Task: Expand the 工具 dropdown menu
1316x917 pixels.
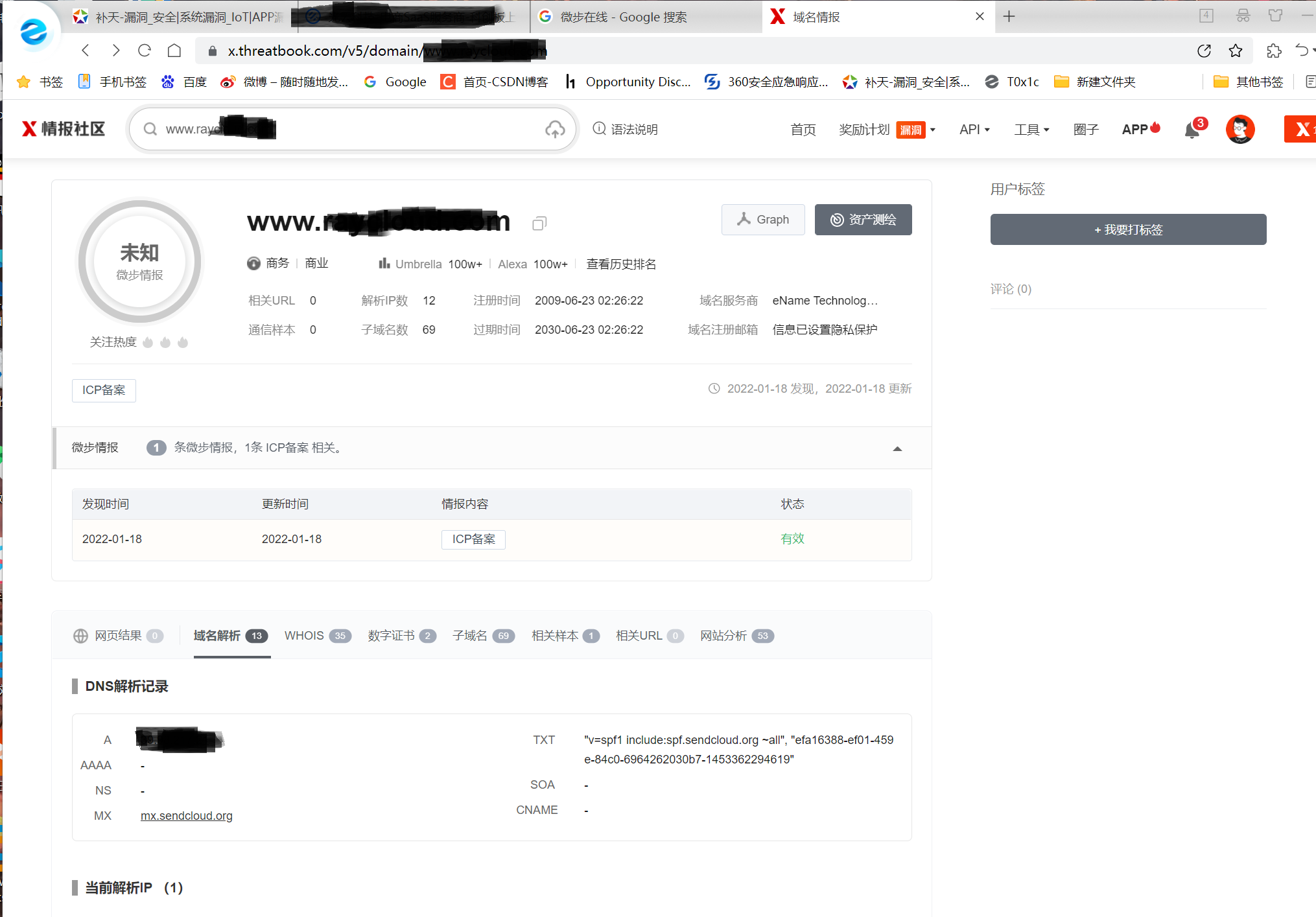Action: tap(1031, 130)
